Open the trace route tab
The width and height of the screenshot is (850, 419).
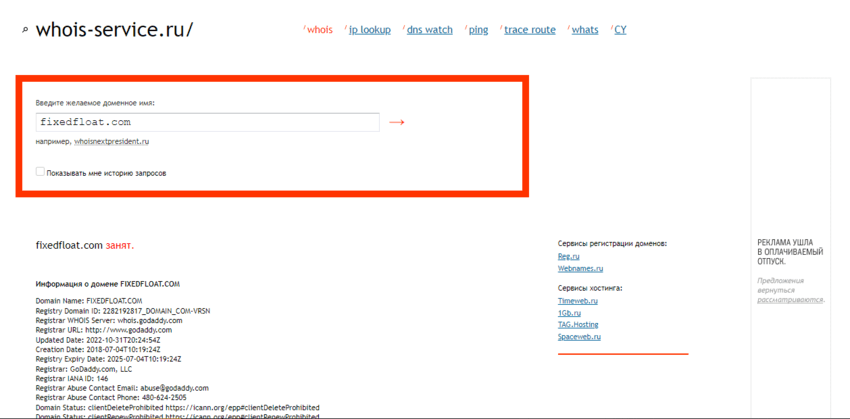pyautogui.click(x=529, y=30)
